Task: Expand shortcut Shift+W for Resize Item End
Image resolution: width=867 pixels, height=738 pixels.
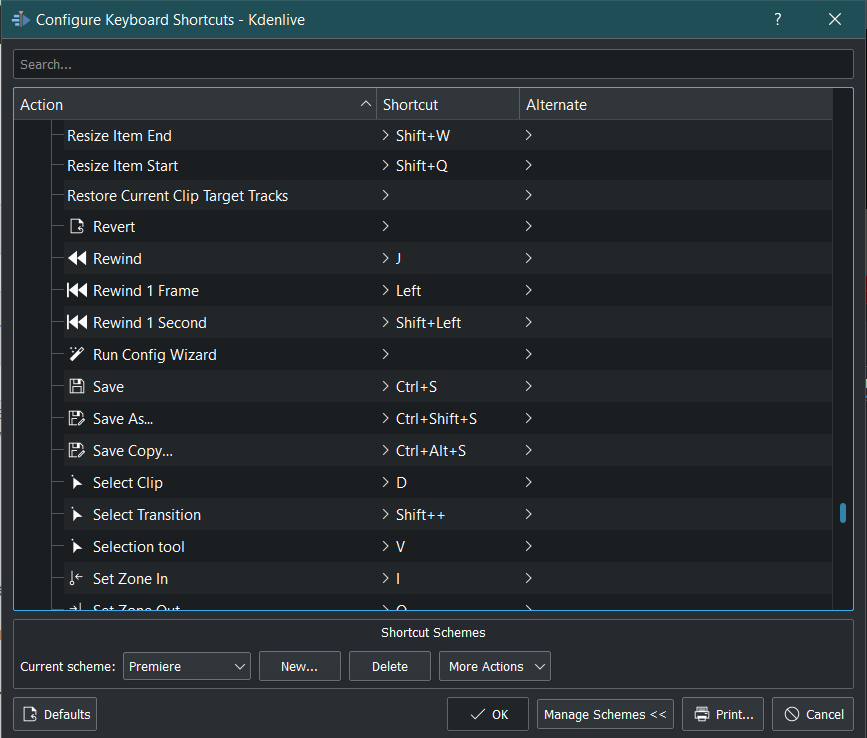Action: click(385, 135)
